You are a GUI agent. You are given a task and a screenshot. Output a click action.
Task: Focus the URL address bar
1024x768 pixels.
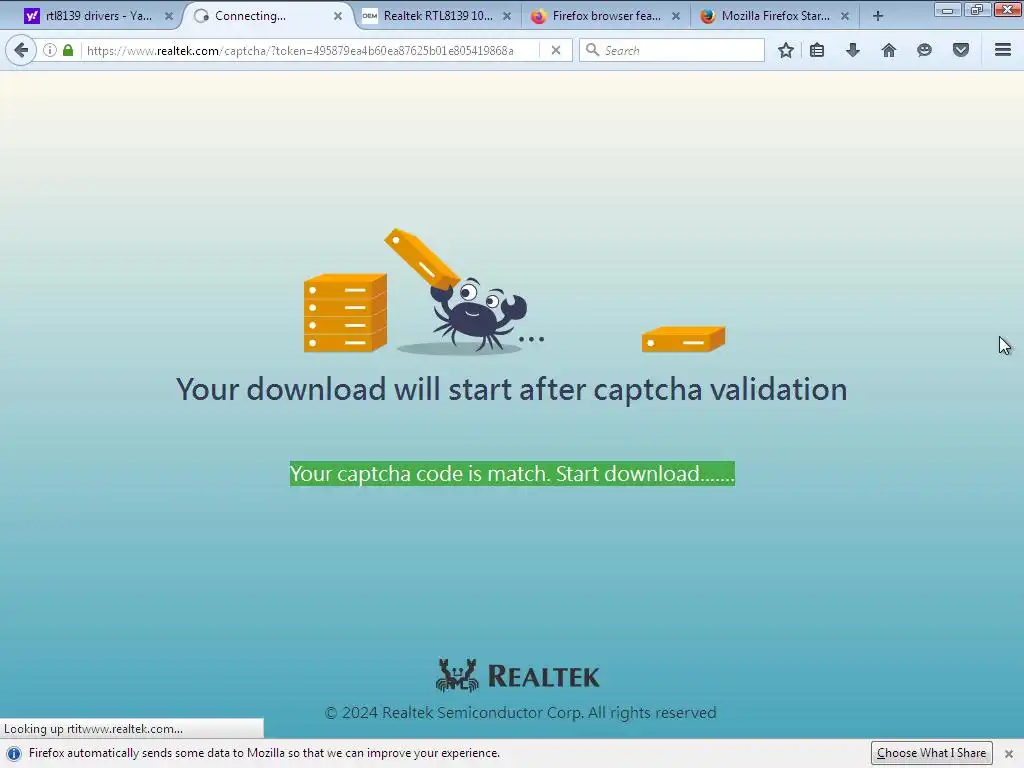[x=300, y=50]
